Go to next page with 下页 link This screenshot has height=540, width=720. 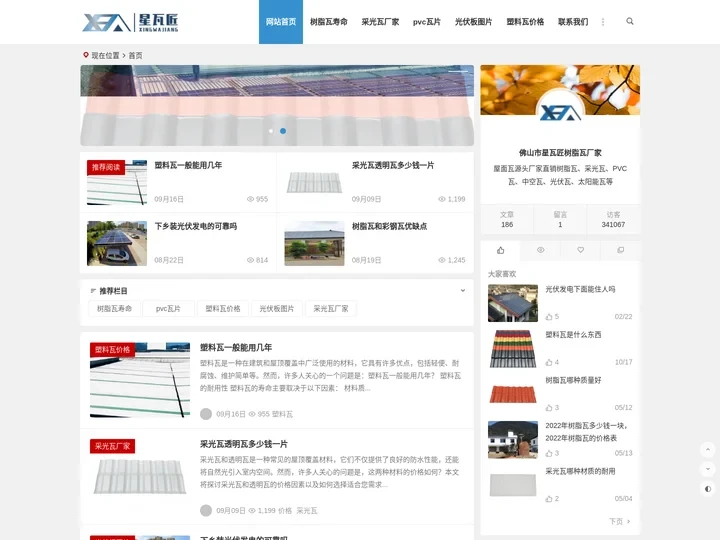click(619, 521)
